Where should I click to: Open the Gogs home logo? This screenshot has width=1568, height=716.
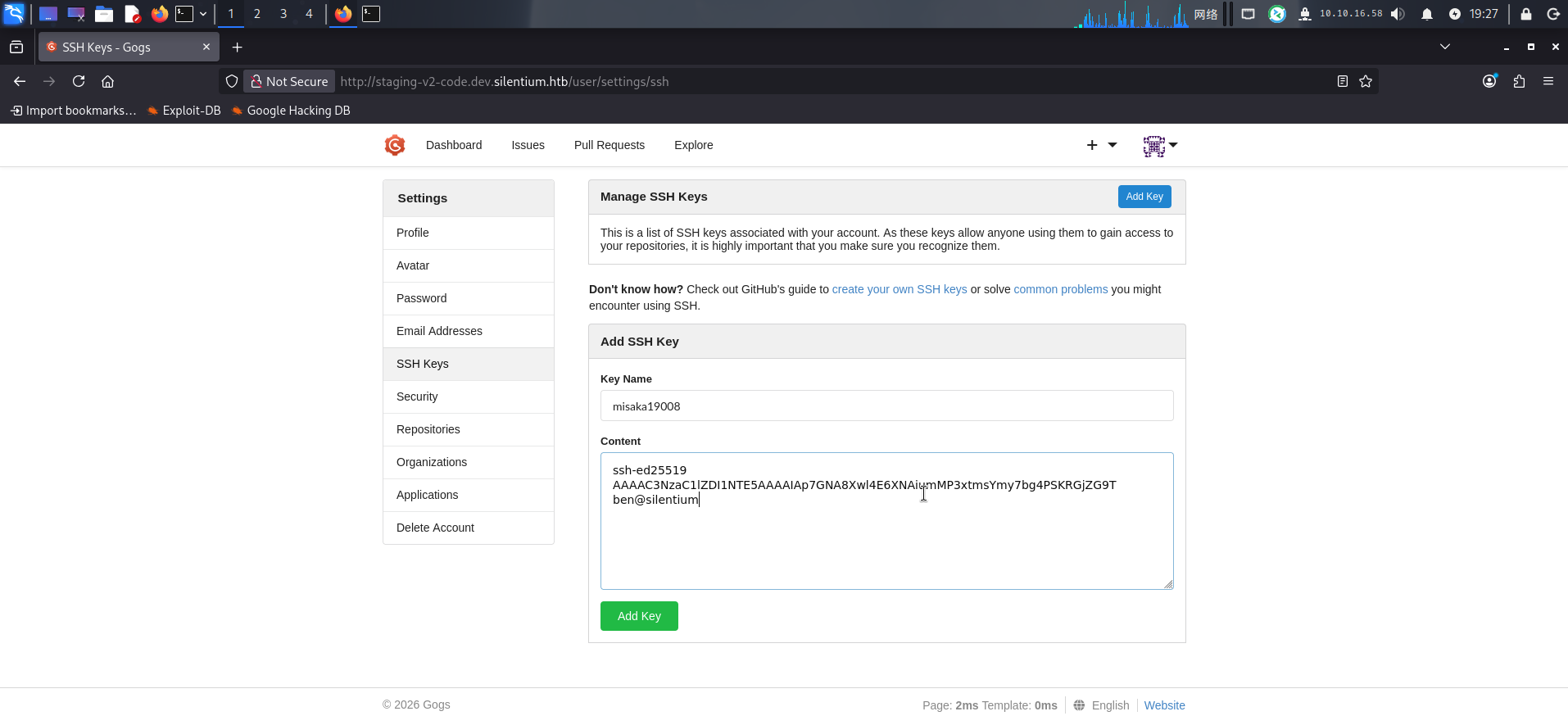coord(395,145)
